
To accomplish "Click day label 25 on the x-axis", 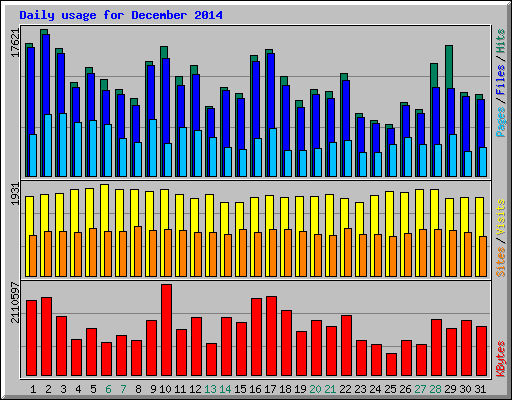I will click(390, 389).
